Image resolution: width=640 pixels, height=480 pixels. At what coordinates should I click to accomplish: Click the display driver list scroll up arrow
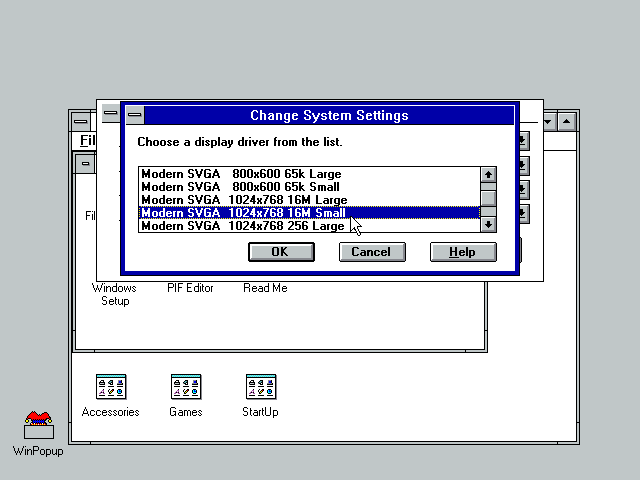point(488,174)
